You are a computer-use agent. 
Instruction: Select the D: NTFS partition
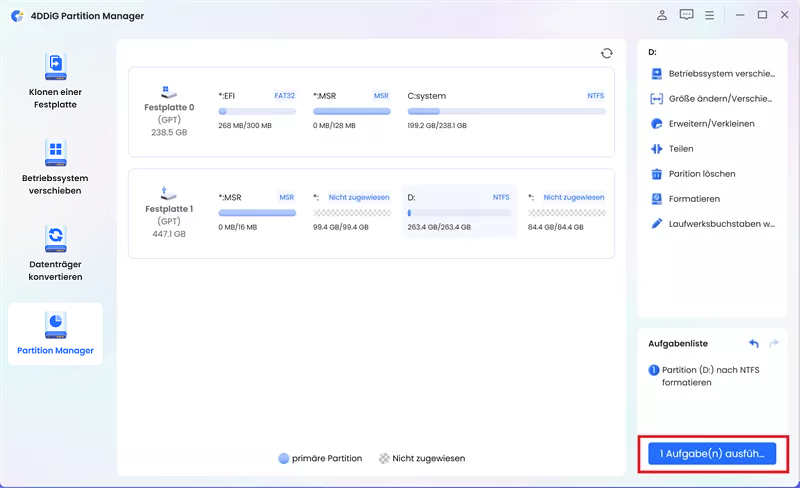pos(459,211)
